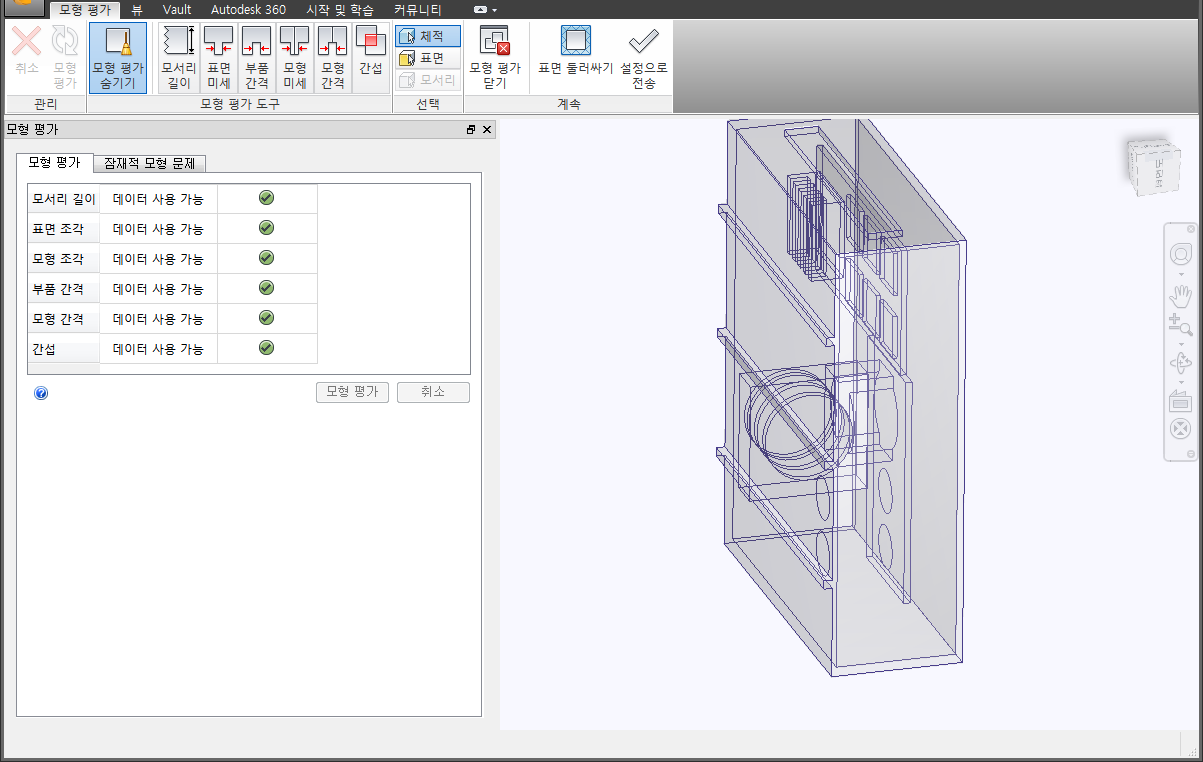Switch to the 잠재적 모형 문제 tab
Image resolution: width=1203 pixels, height=762 pixels.
click(150, 163)
